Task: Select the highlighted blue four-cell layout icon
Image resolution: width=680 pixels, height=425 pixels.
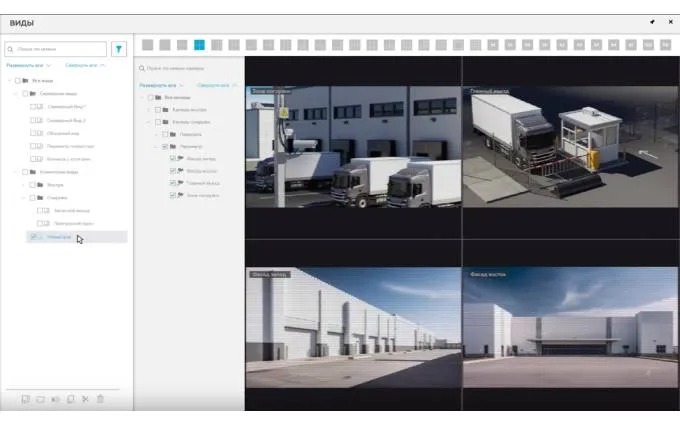Action: (x=199, y=45)
